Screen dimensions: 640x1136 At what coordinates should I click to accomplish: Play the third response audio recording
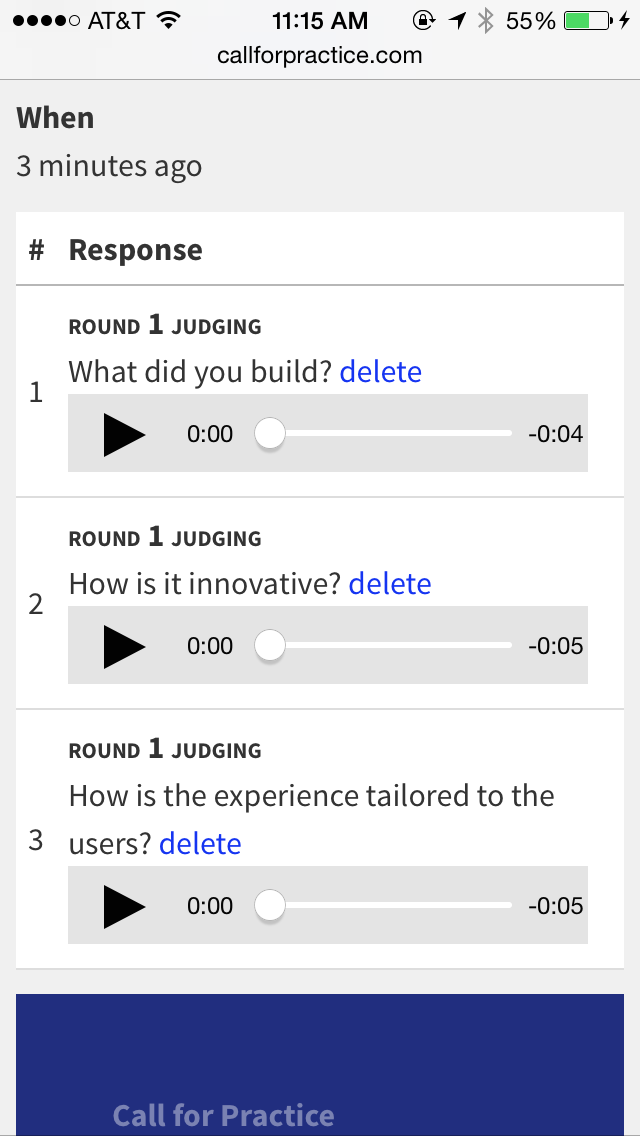point(124,906)
